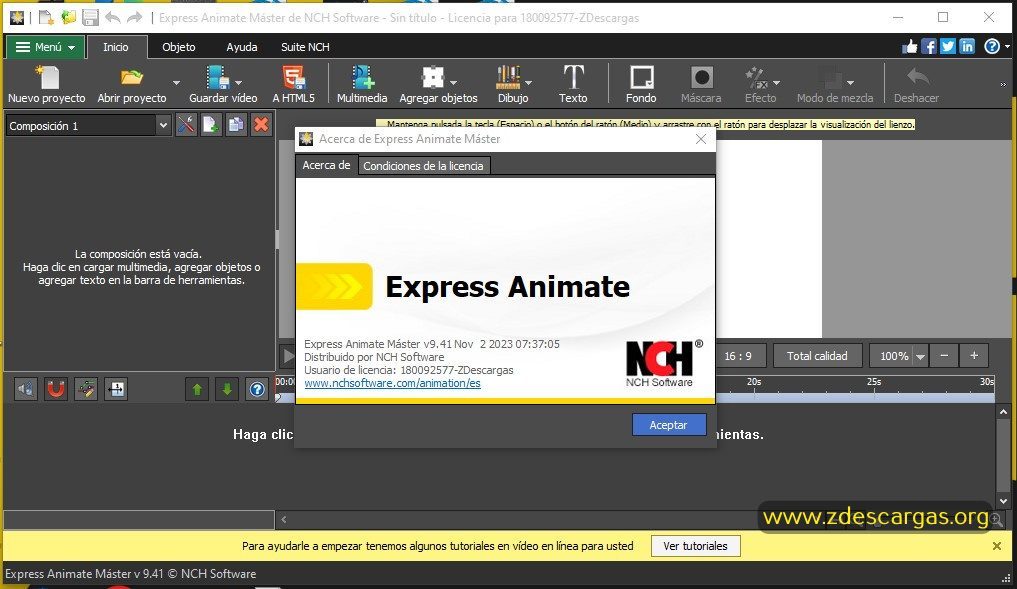The width and height of the screenshot is (1017, 589).
Task: Open the Ayuda tab
Action: click(x=241, y=47)
